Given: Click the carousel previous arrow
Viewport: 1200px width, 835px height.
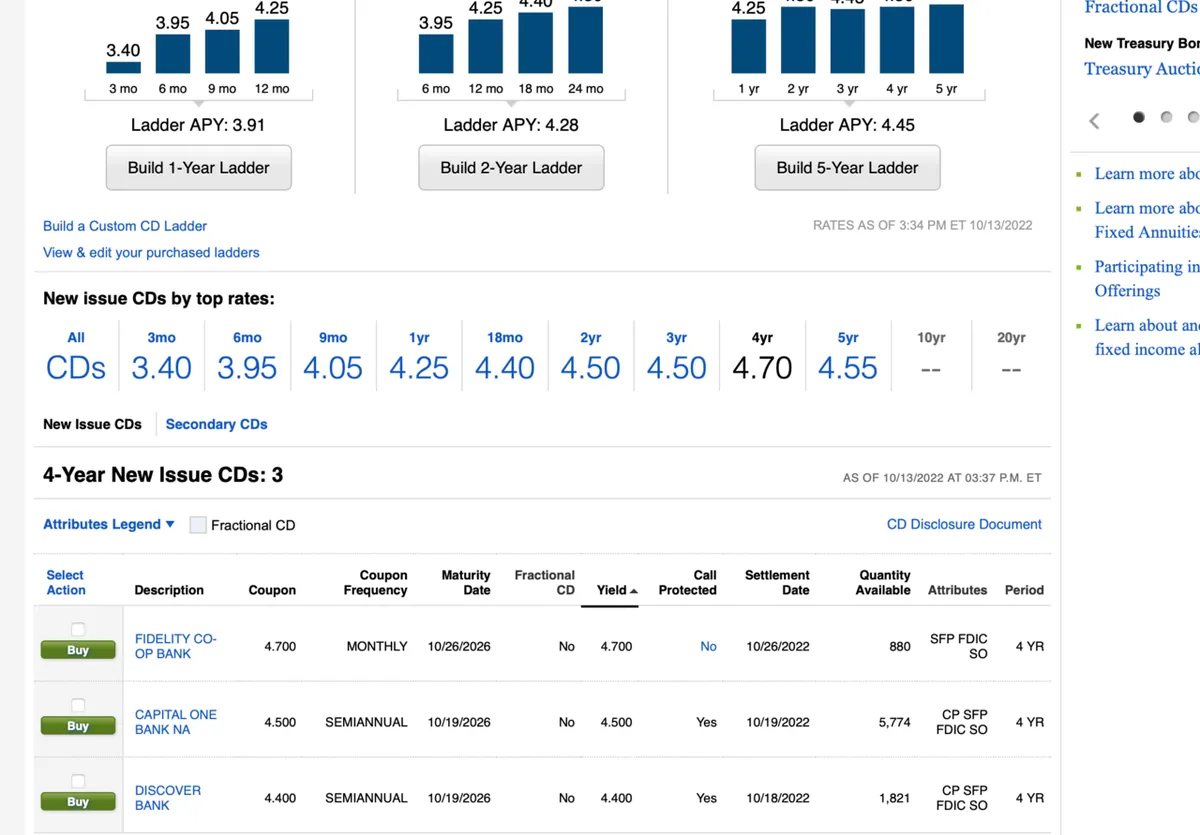Looking at the screenshot, I should [1094, 121].
